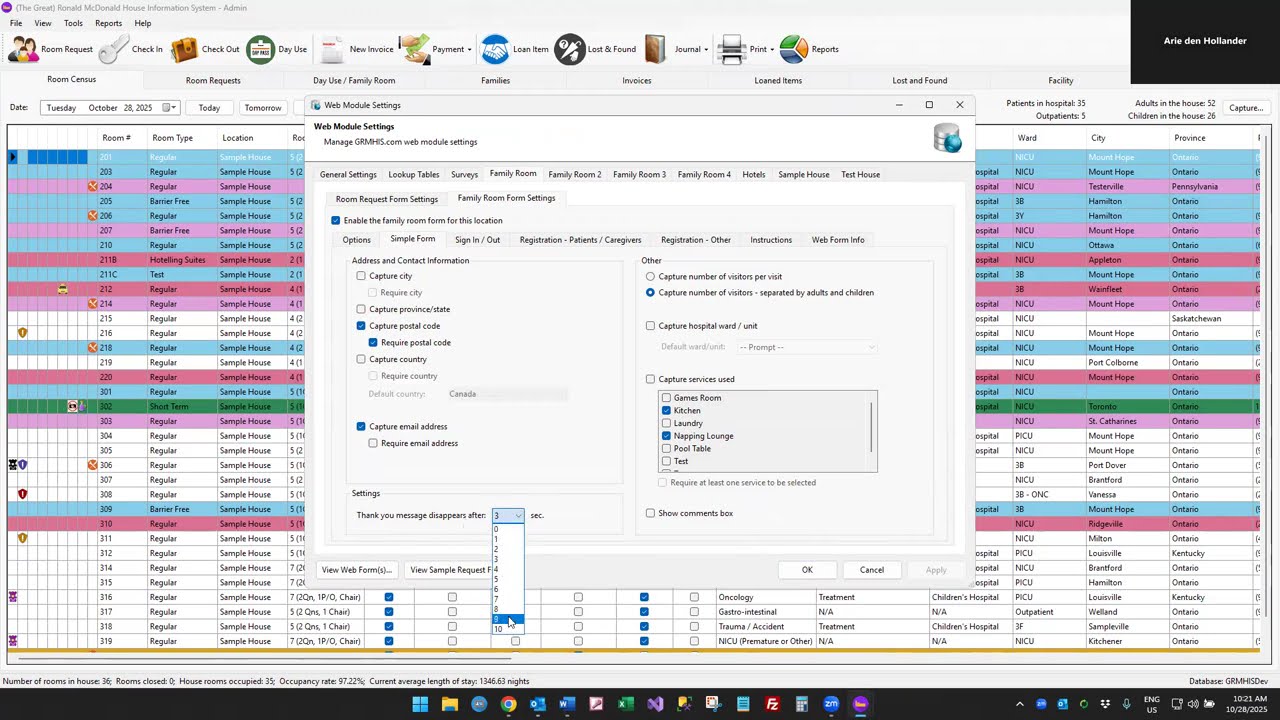Select Capture number of visitors per visit
This screenshot has width=1280, height=720.
651,276
